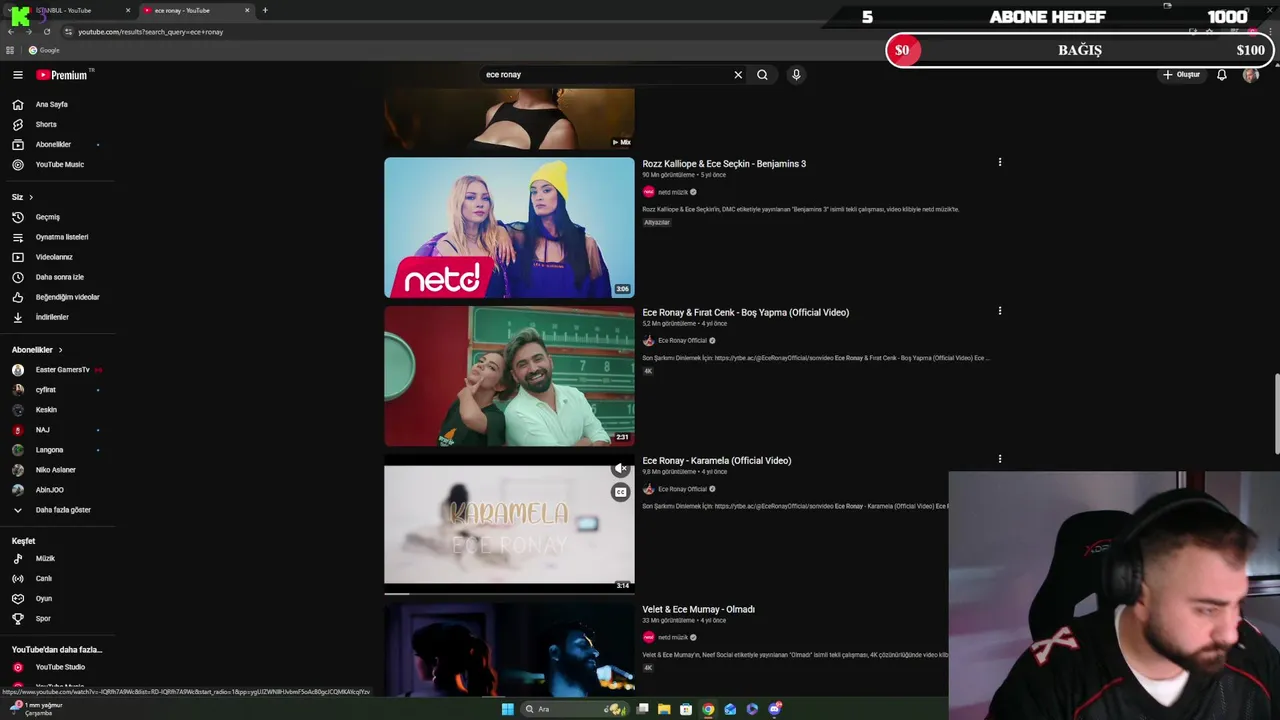Go back with the browser back arrow
Viewport: 1280px width, 720px height.
10,32
